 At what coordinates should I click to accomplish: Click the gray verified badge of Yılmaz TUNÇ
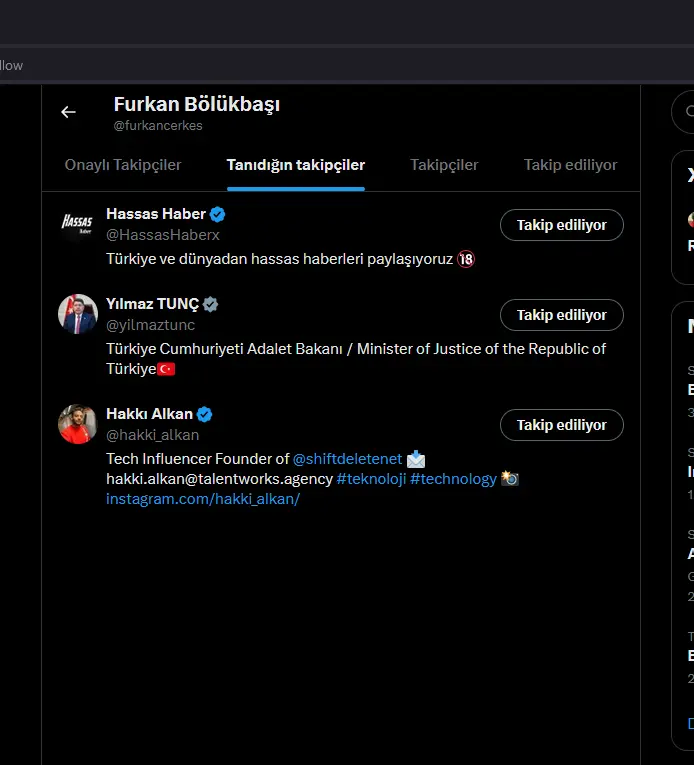click(210, 304)
